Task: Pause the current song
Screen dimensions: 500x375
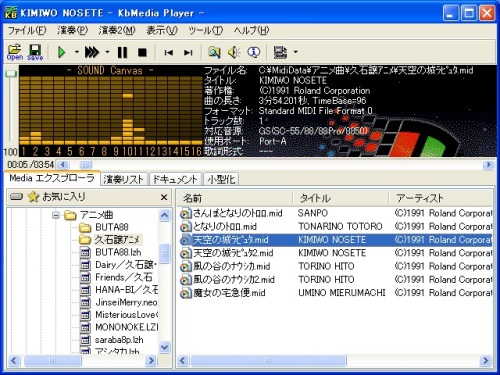Action: [x=122, y=52]
